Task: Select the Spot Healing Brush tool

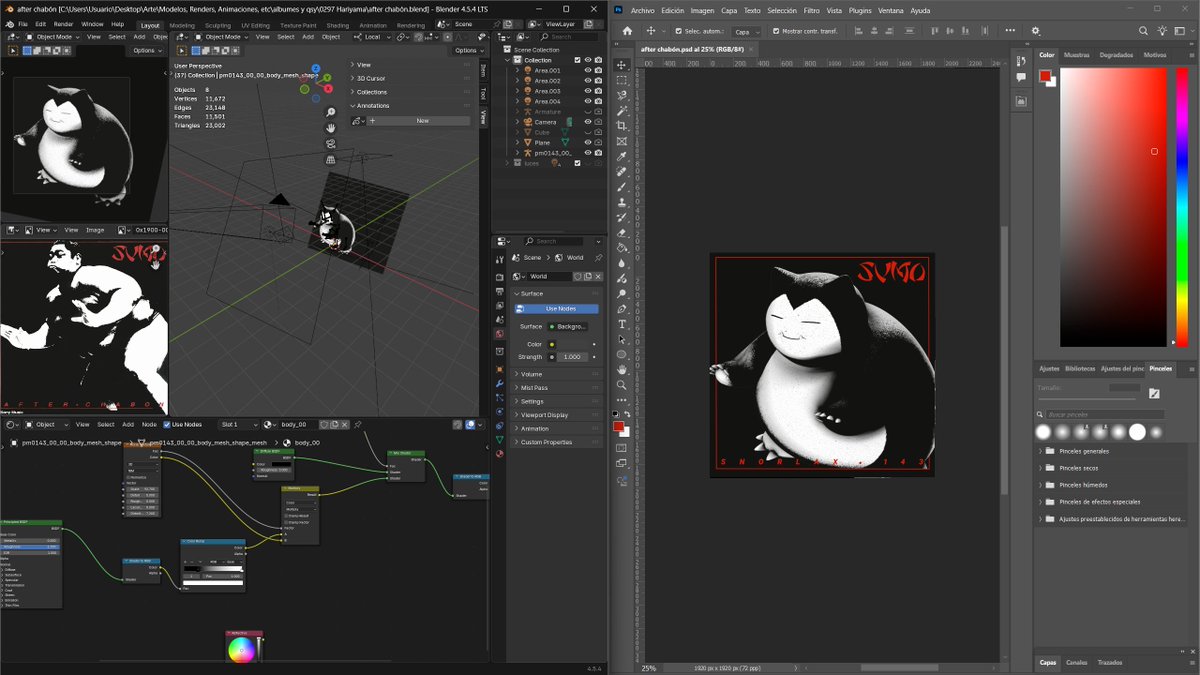Action: [622, 172]
